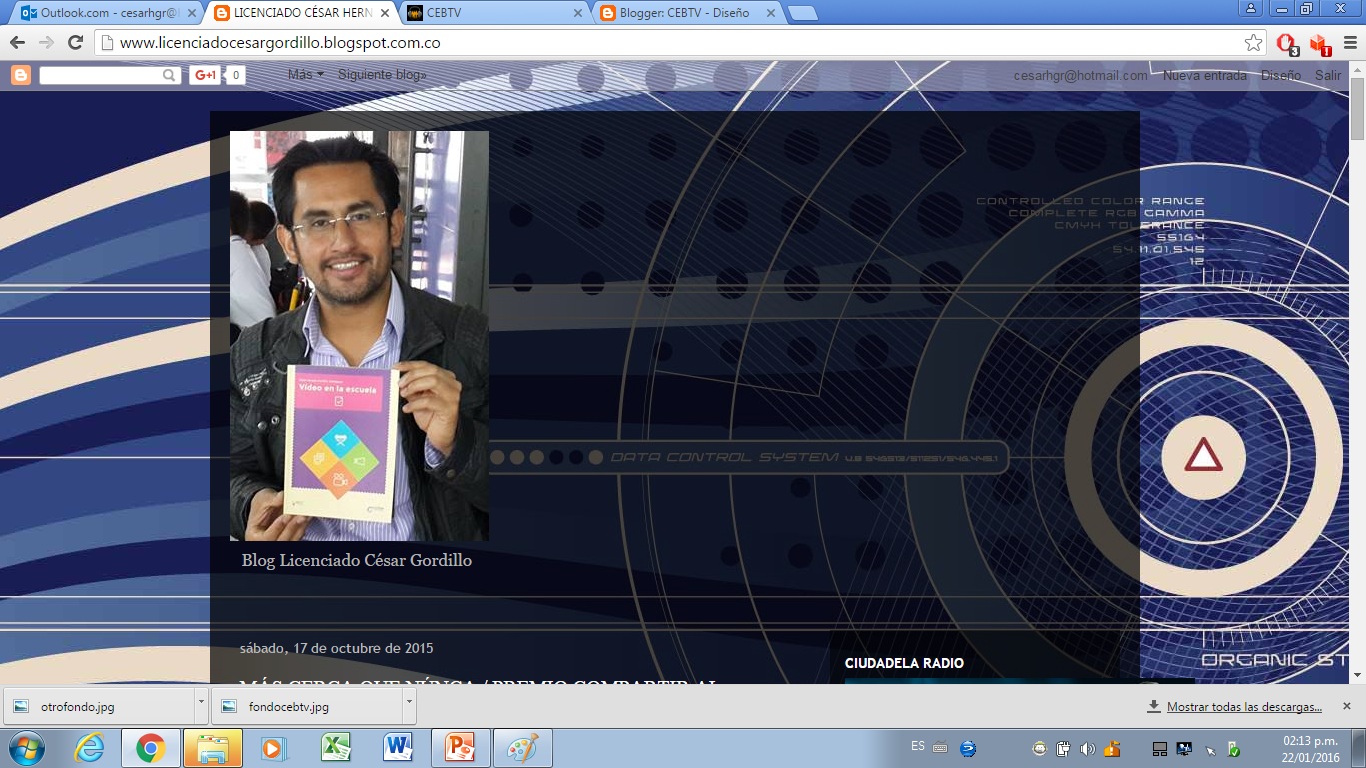
Task: Click the date 'sábado, 17 de octubre de 2015'
Action: 336,648
